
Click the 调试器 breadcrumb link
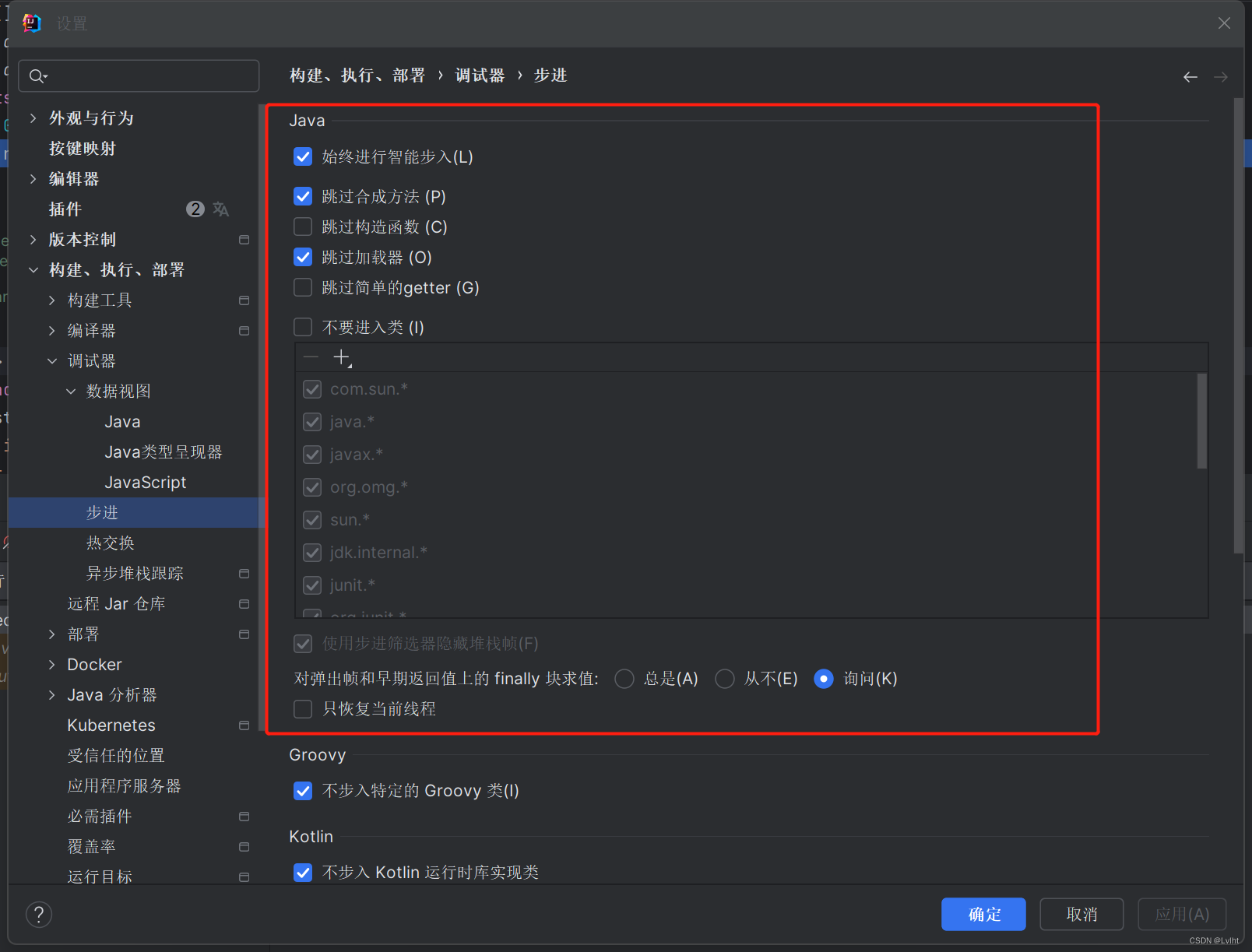point(480,76)
